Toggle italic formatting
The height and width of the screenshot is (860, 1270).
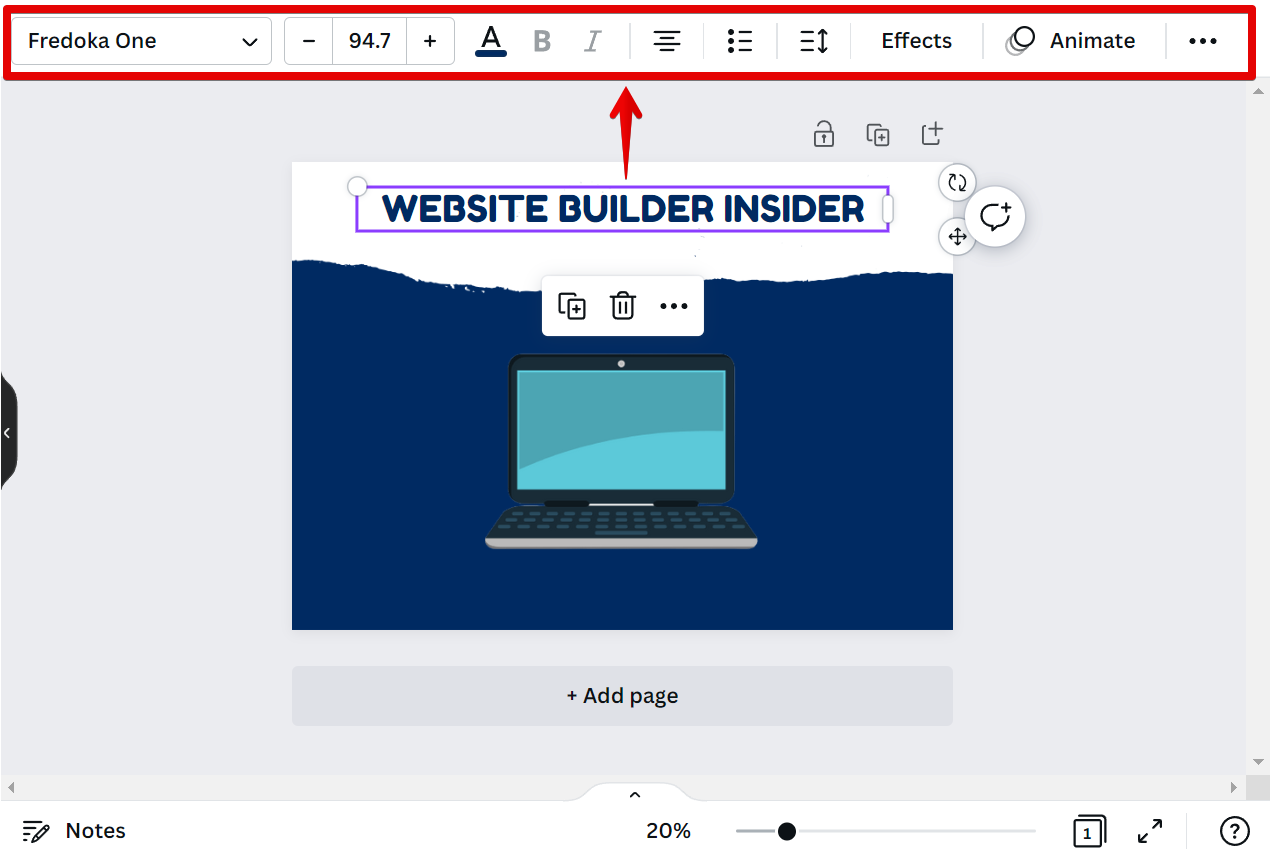593,41
